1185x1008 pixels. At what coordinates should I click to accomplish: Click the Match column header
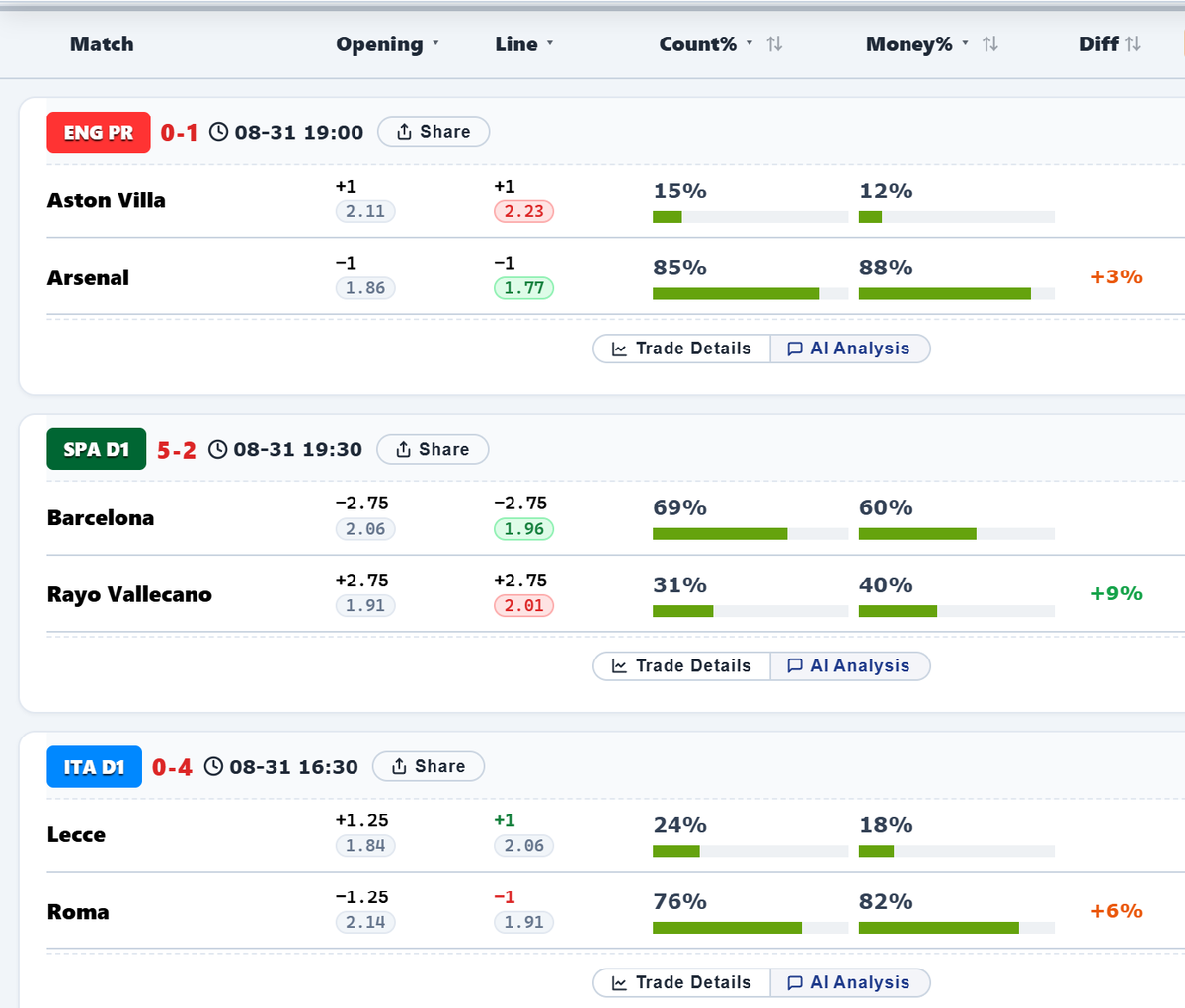pos(102,44)
